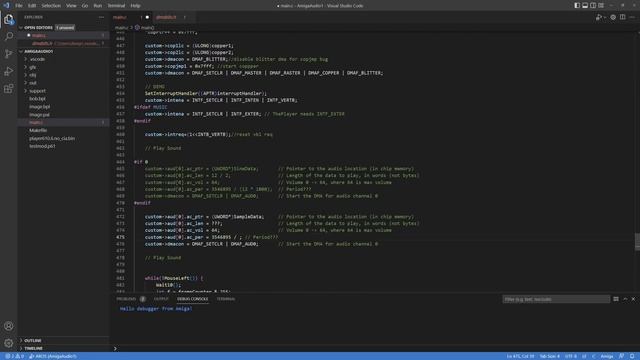The width and height of the screenshot is (640, 360).
Task: Select Makefile in the file tree
Action: click(64, 130)
